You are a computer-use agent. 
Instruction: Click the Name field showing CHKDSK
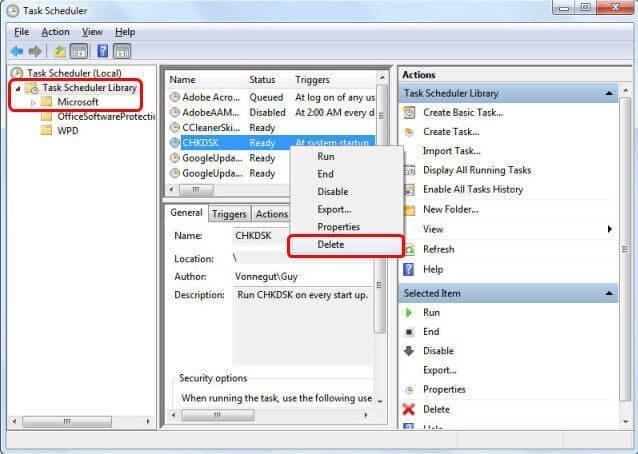point(260,236)
